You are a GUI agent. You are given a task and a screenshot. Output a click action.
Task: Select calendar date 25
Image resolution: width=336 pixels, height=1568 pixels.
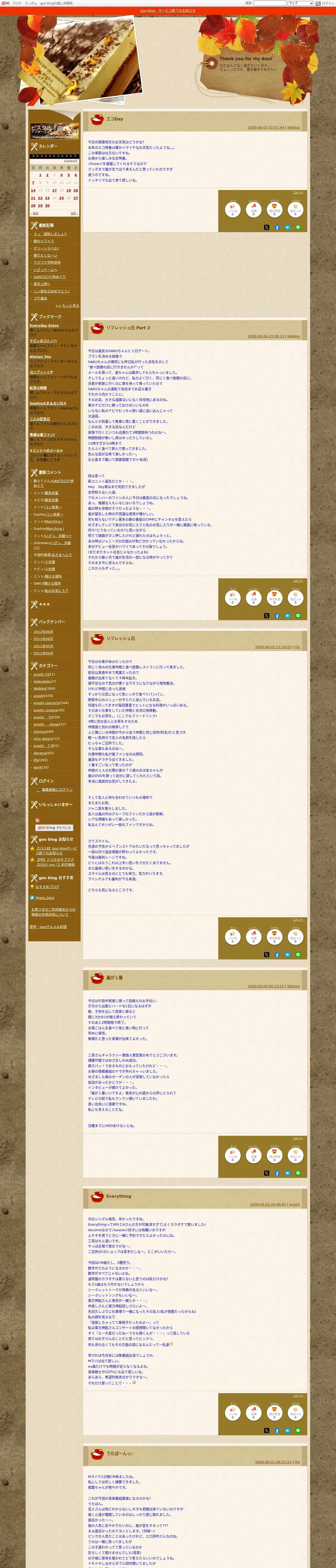pos(61,198)
